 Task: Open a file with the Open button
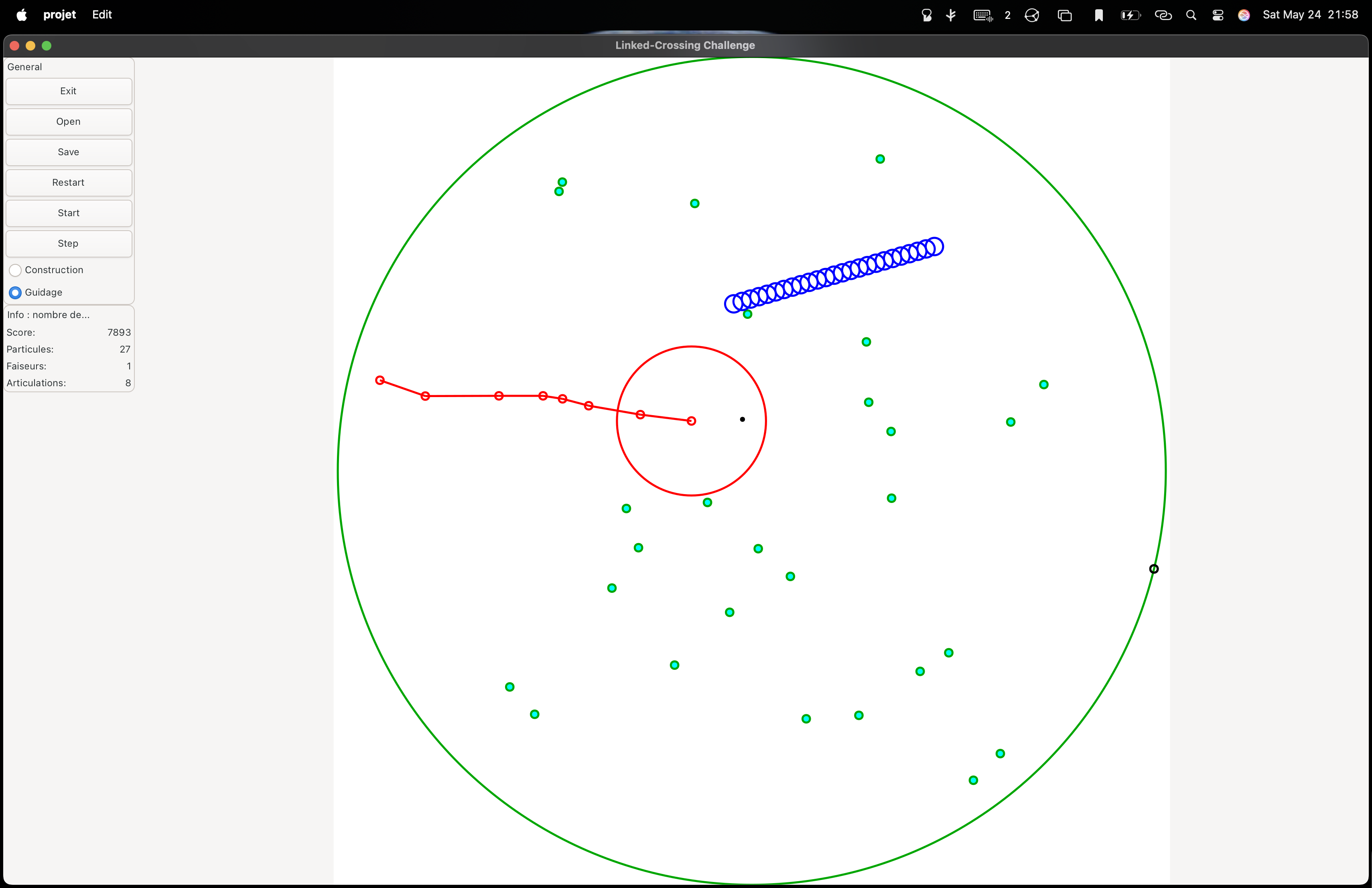point(69,122)
